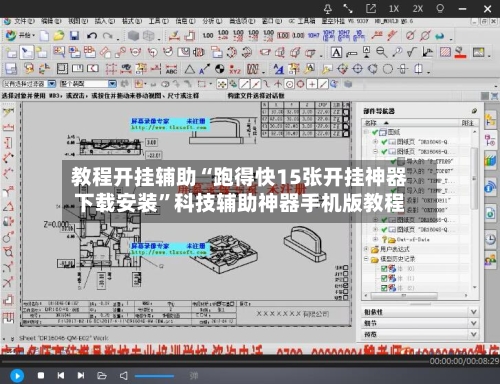Adjust the blue volume slider
The image size is (500, 384).
point(154,376)
